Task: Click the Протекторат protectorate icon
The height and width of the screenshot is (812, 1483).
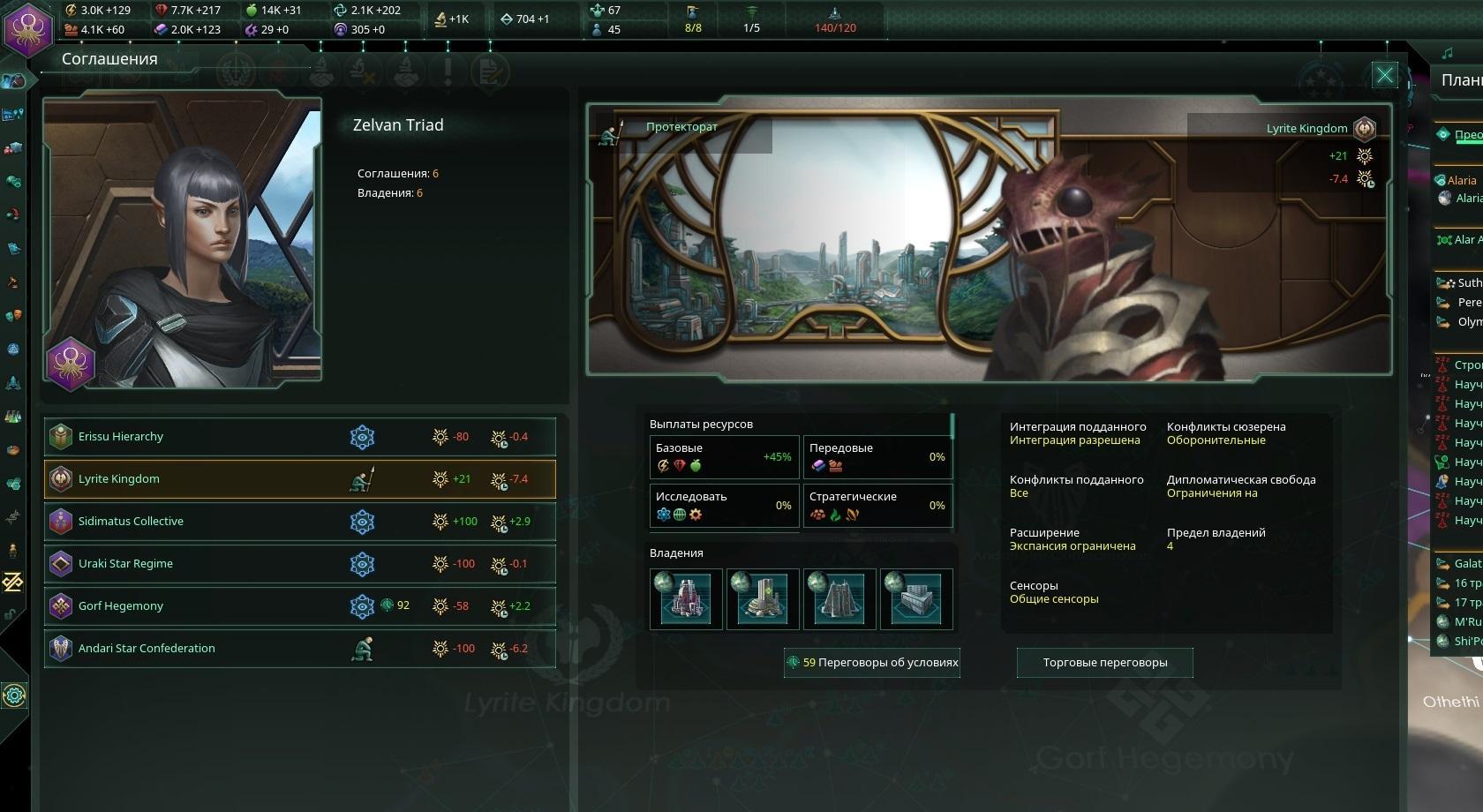Action: click(610, 132)
